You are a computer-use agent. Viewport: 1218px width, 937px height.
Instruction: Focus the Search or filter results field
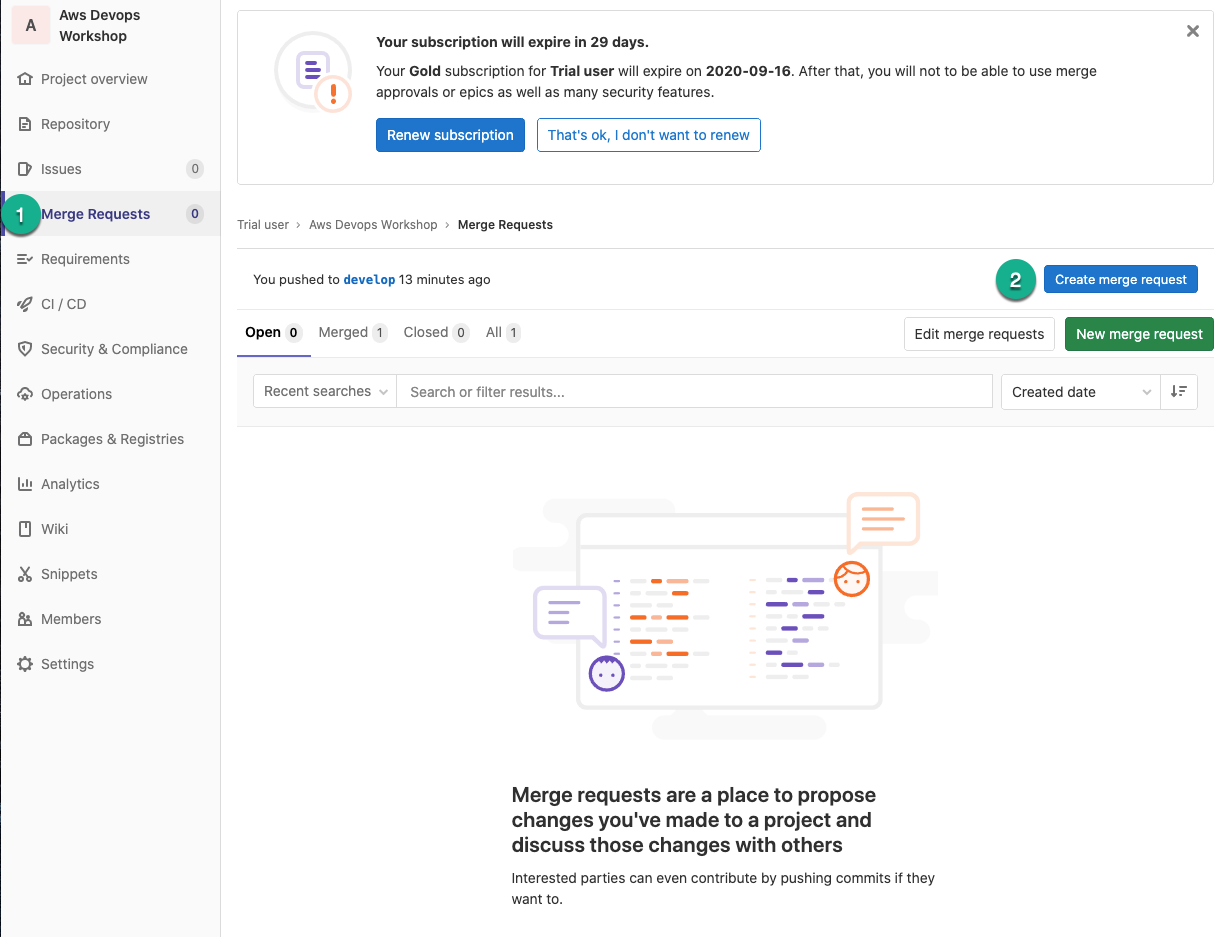694,391
